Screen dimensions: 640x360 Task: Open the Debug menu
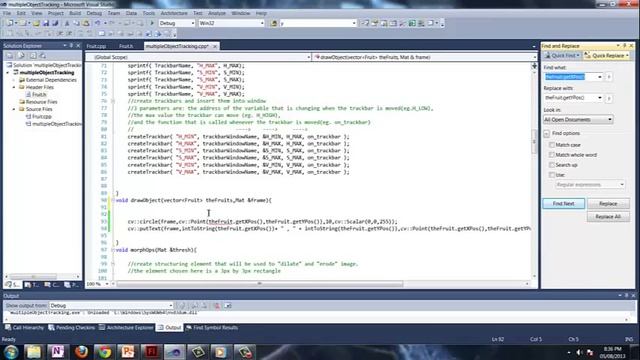point(94,13)
